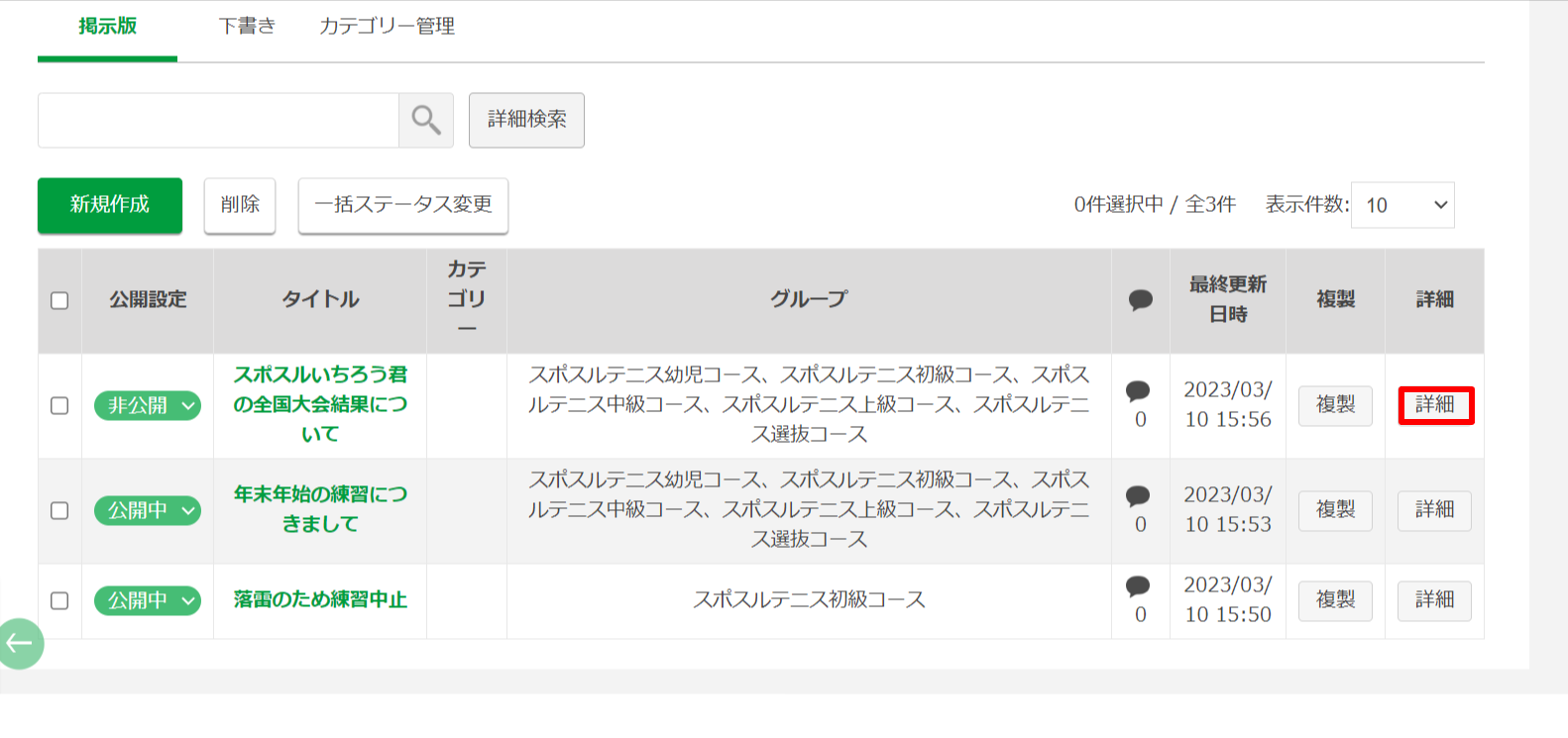Screen dimensions: 1568x738
Task: Click the 最終更新日時 column header
Action: (1228, 299)
